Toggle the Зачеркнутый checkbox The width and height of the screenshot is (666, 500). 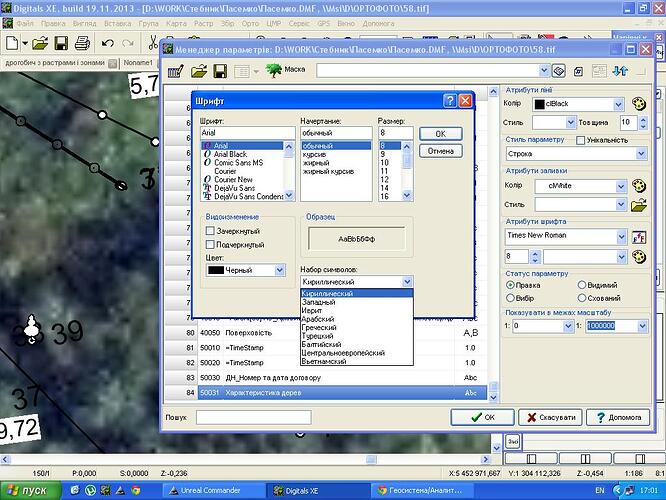click(x=210, y=231)
